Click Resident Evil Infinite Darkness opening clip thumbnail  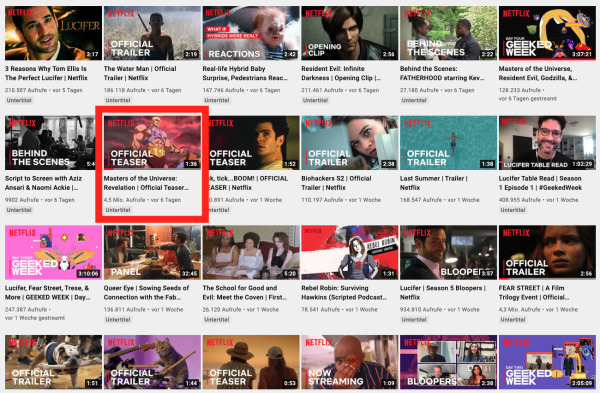350,33
